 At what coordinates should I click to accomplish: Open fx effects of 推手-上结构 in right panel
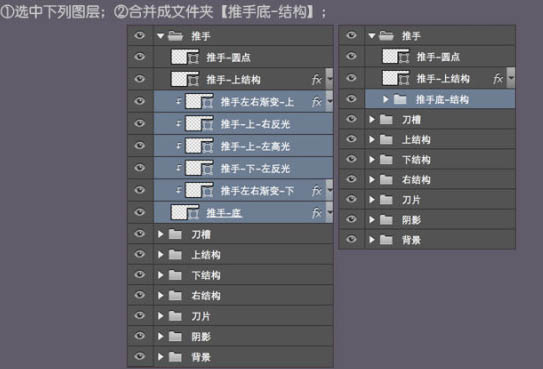coord(498,79)
